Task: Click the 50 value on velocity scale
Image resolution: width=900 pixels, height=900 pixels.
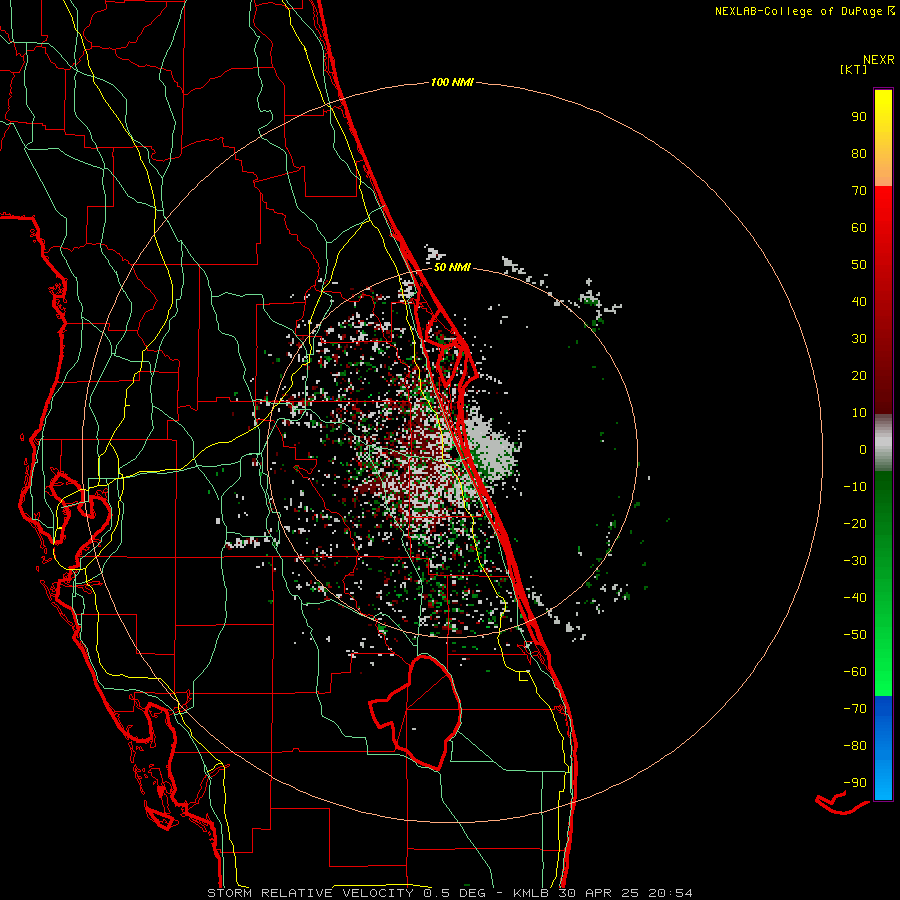Action: coord(859,265)
